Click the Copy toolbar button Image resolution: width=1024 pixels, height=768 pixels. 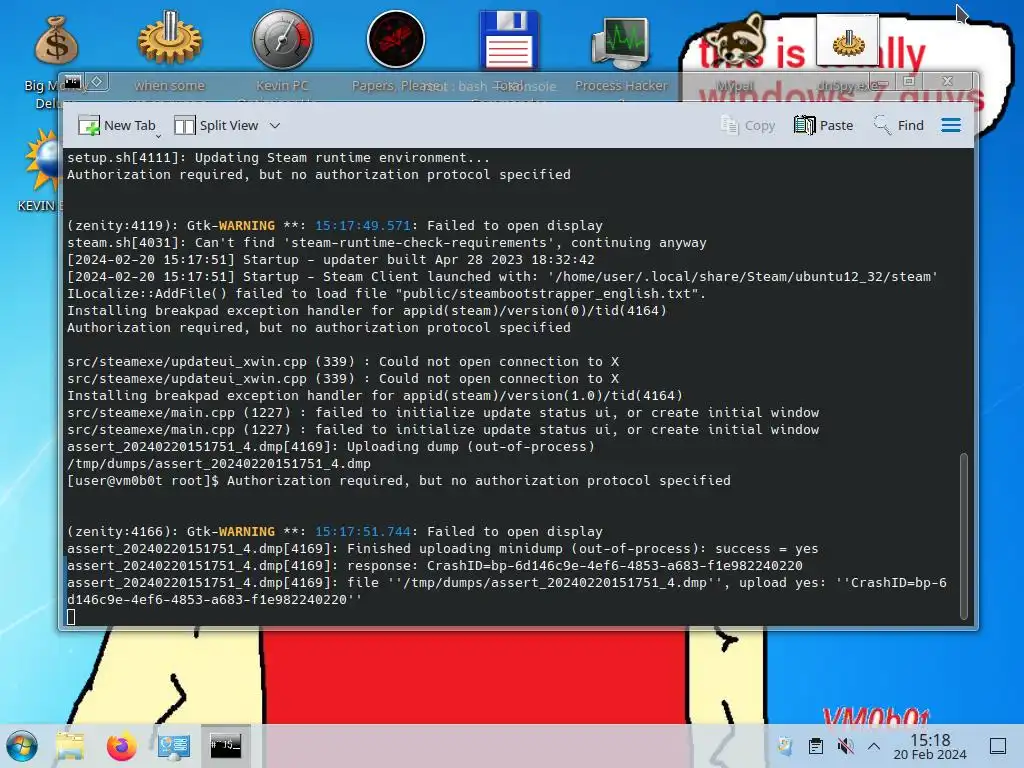[x=747, y=125]
